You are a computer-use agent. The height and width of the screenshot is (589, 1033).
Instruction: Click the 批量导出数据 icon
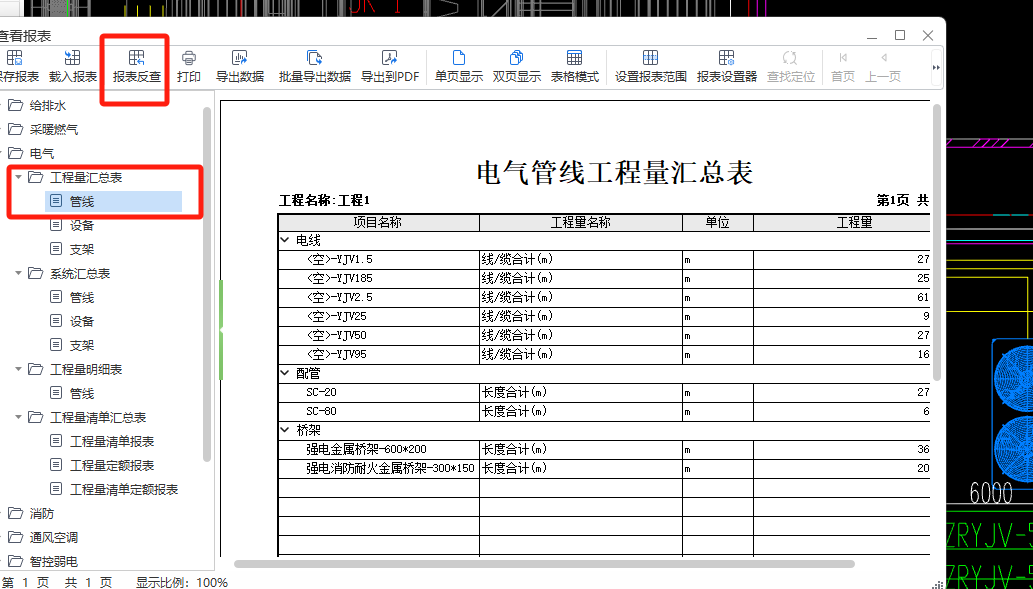pos(314,58)
